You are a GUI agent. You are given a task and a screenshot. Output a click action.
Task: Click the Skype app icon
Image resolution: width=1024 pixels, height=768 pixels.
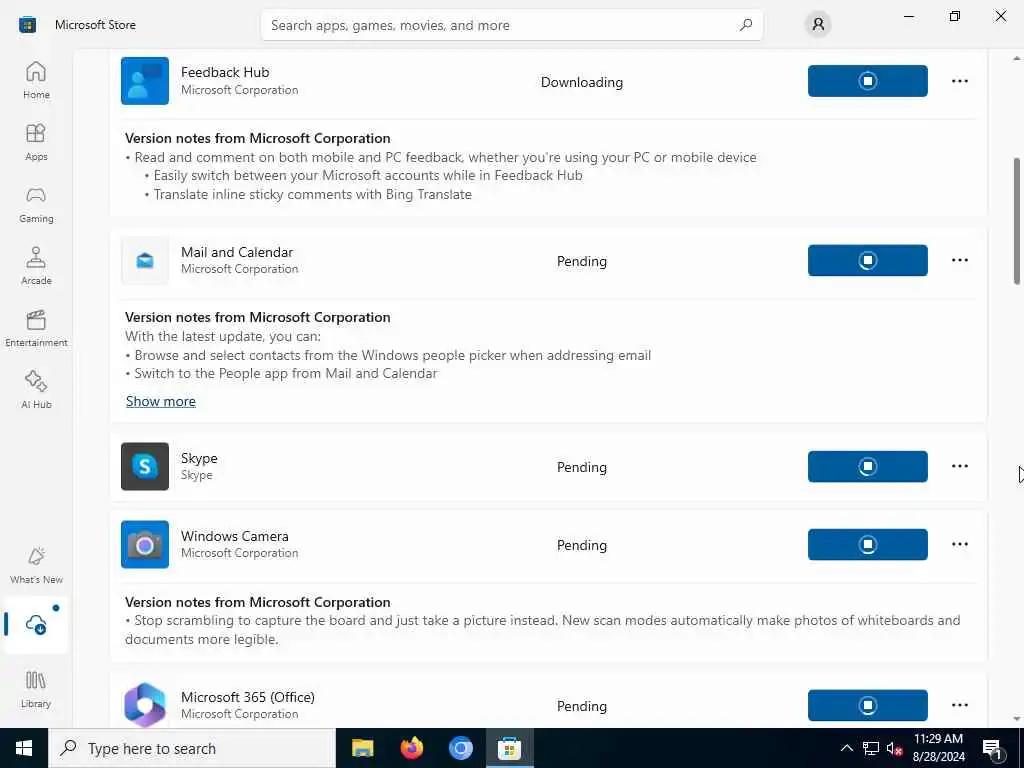145,466
